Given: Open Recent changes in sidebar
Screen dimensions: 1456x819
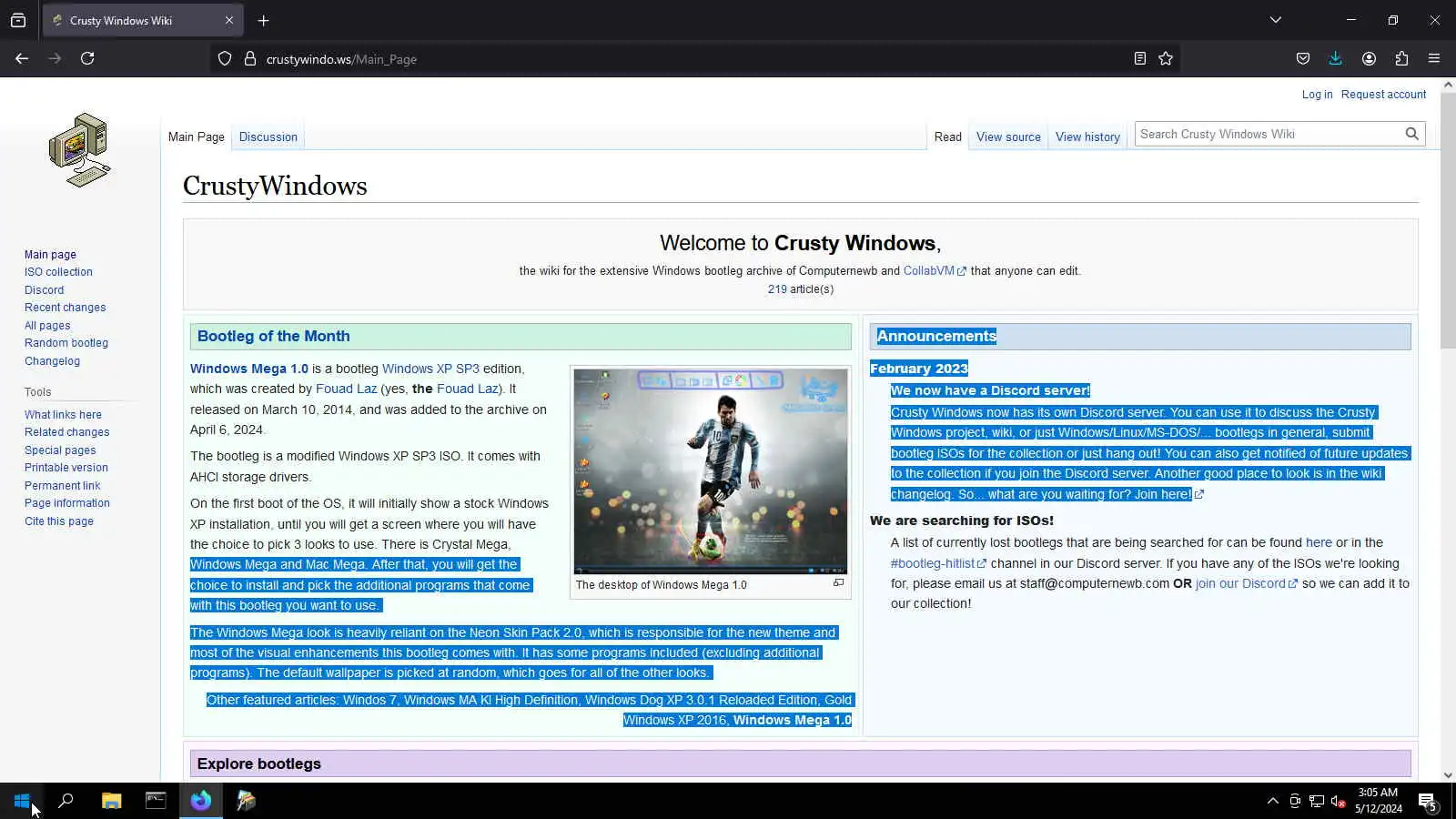Looking at the screenshot, I should [65, 308].
